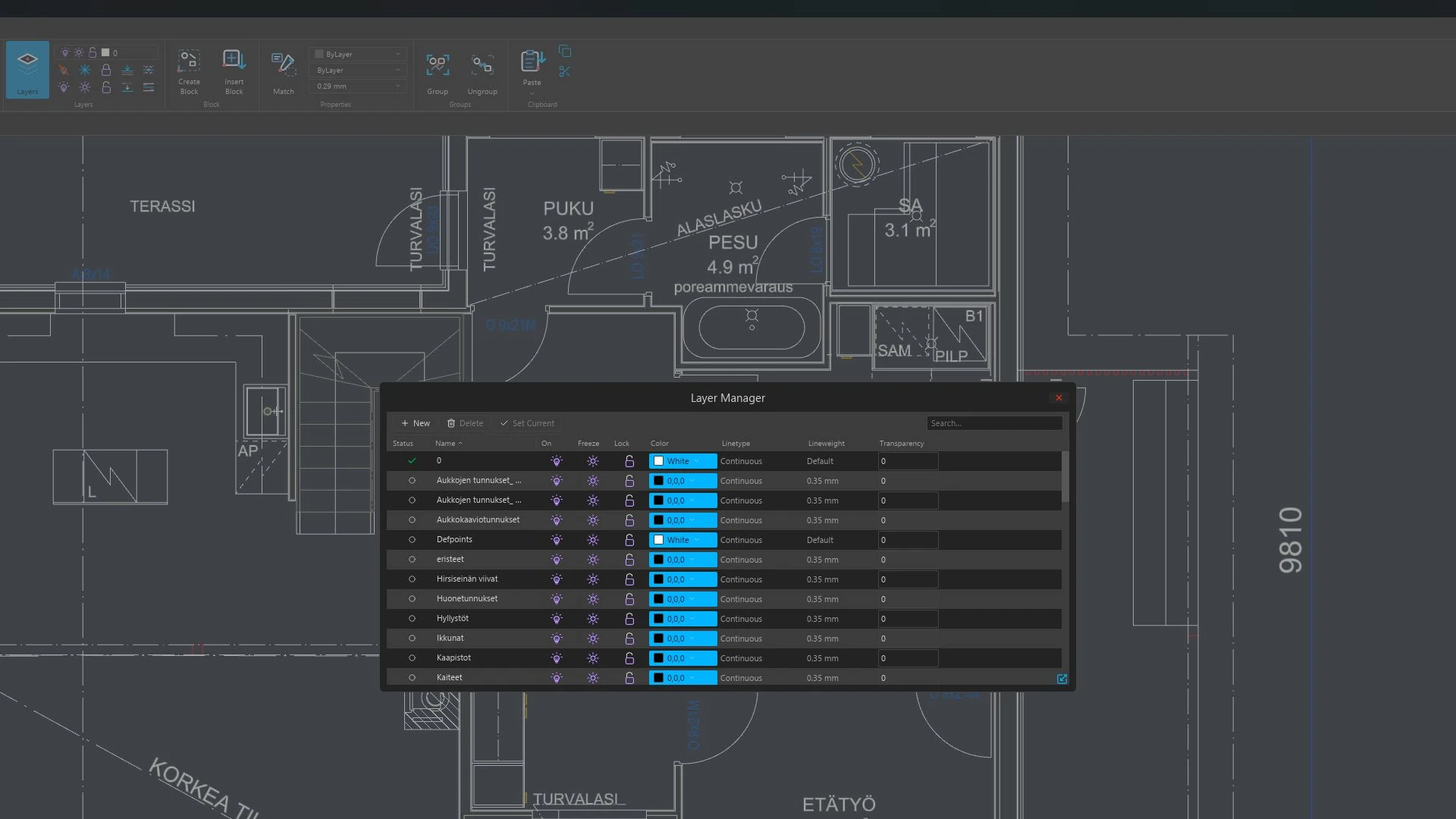Toggle Lock for layer 0

click(629, 461)
